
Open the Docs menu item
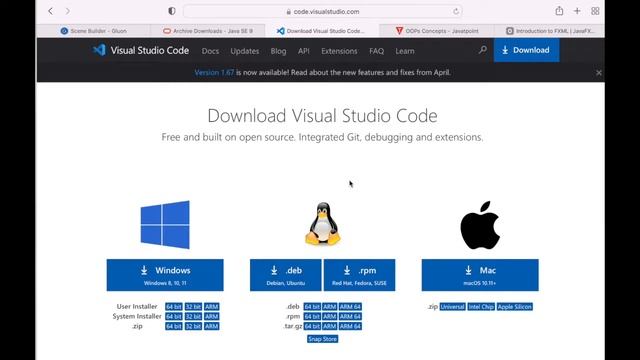point(210,51)
